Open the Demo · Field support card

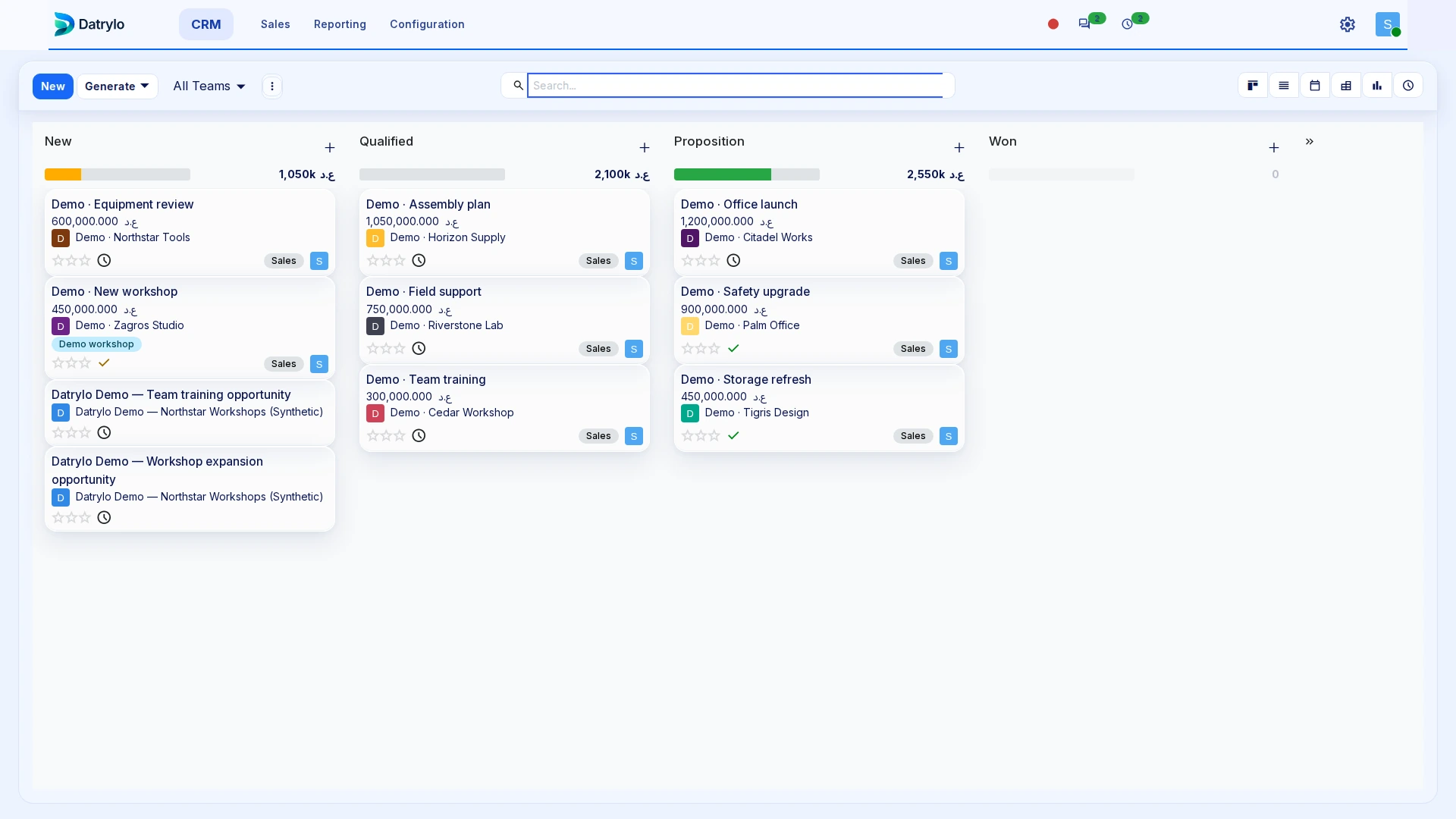pos(504,321)
